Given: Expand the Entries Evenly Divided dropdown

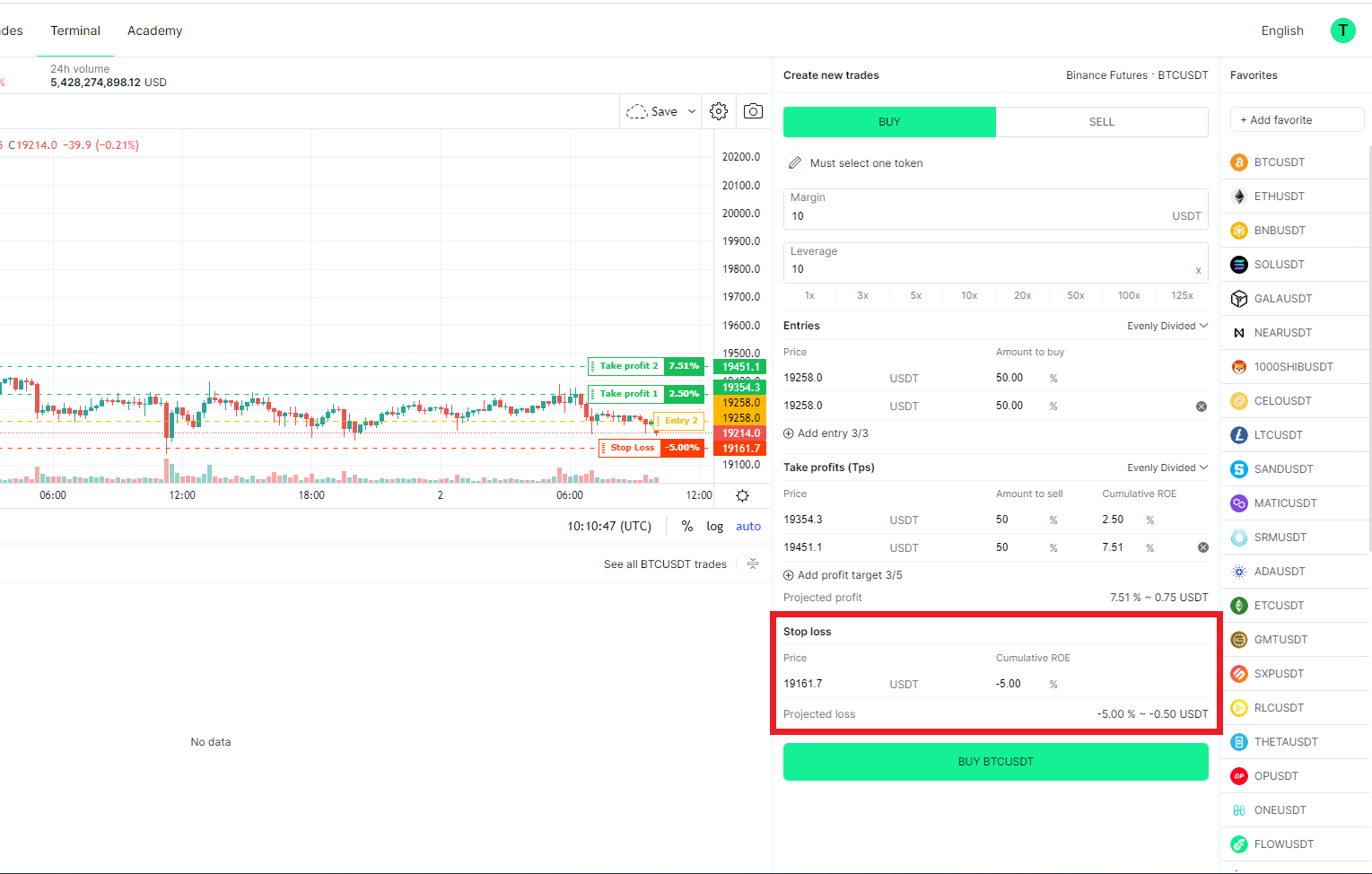Looking at the screenshot, I should pos(1167,326).
